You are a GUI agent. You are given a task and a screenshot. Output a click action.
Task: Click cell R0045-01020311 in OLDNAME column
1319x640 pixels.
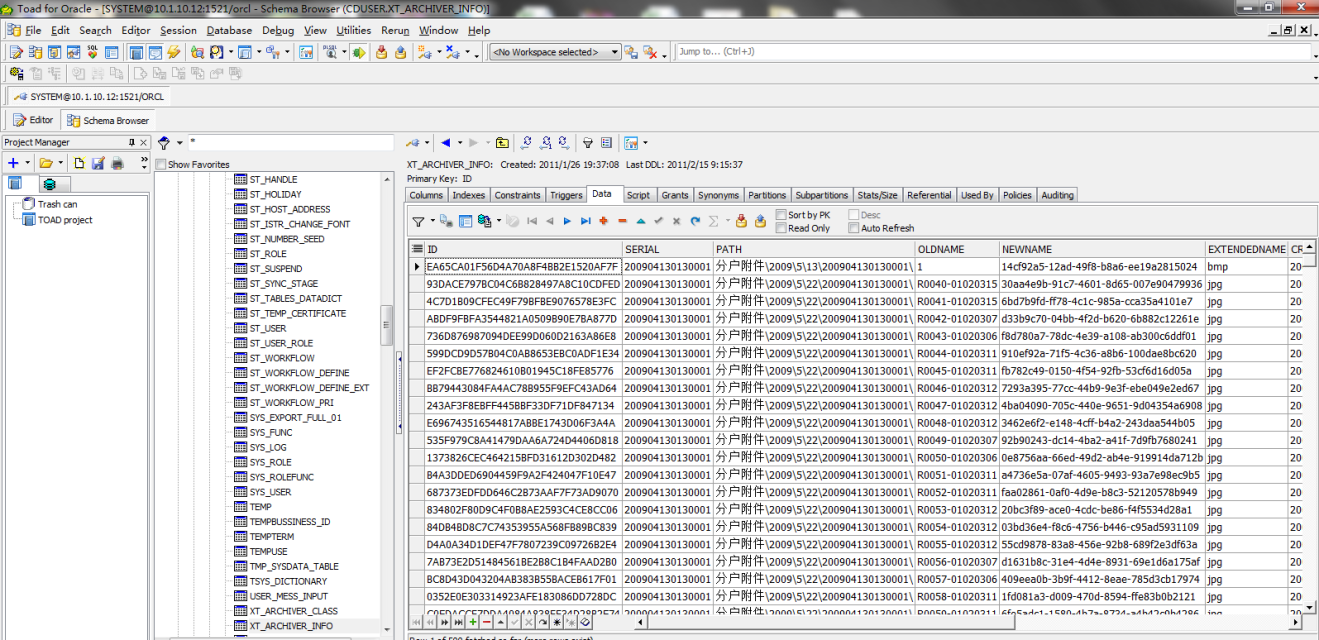click(x=956, y=370)
